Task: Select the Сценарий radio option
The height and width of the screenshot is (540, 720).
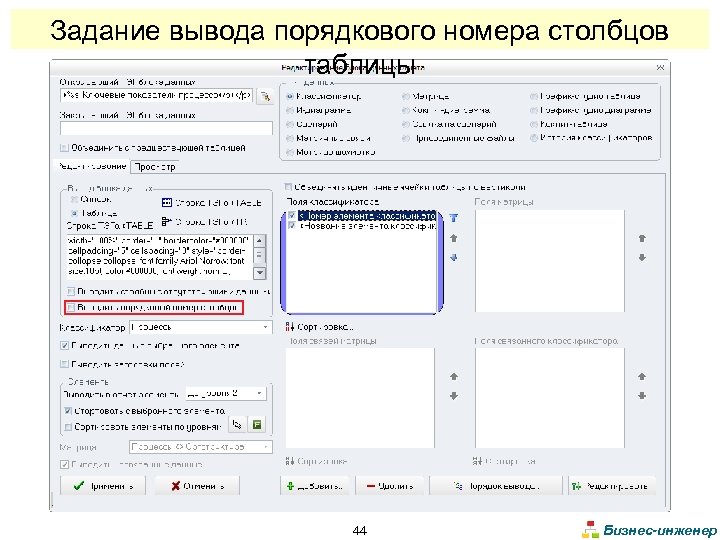Action: pos(290,124)
